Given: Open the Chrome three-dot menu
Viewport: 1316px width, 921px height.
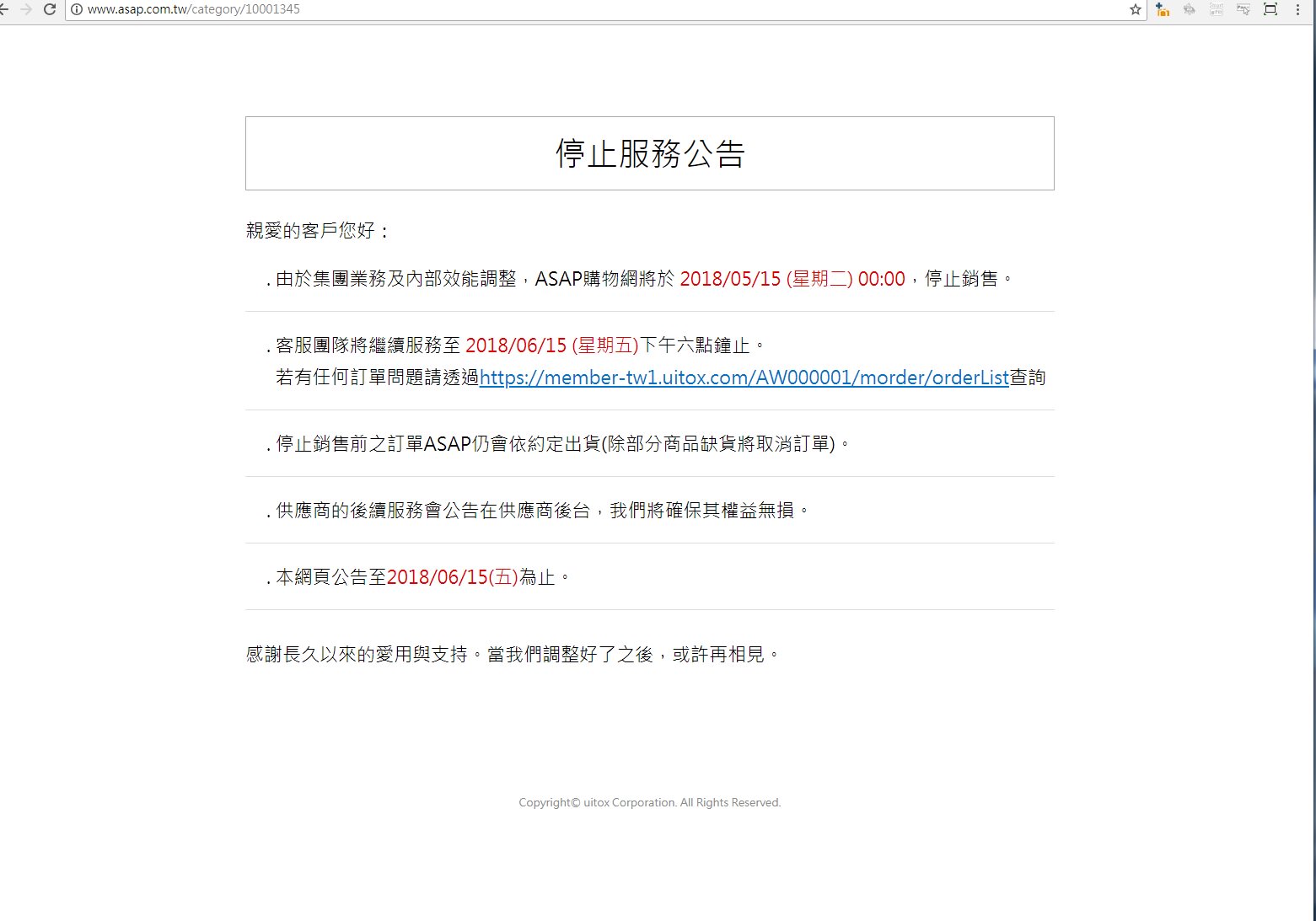Looking at the screenshot, I should pyautogui.click(x=1297, y=9).
